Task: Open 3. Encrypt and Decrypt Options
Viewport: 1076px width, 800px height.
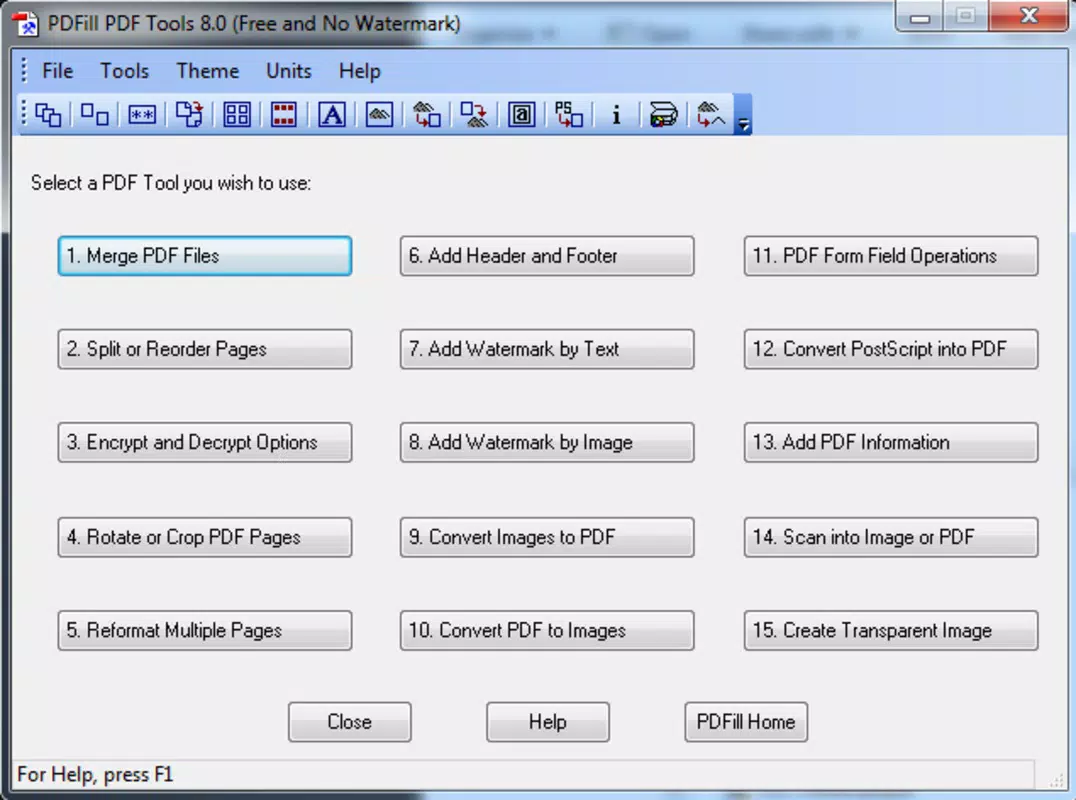Action: coord(205,443)
